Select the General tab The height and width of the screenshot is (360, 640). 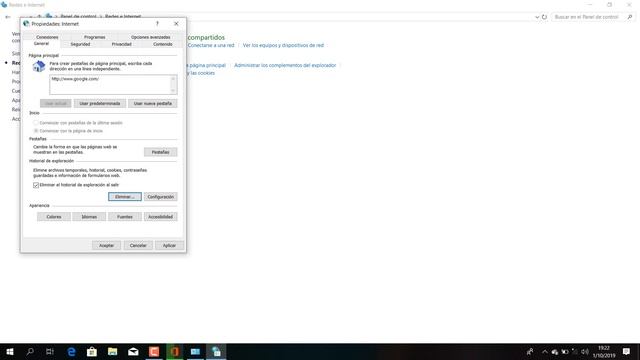(41, 43)
